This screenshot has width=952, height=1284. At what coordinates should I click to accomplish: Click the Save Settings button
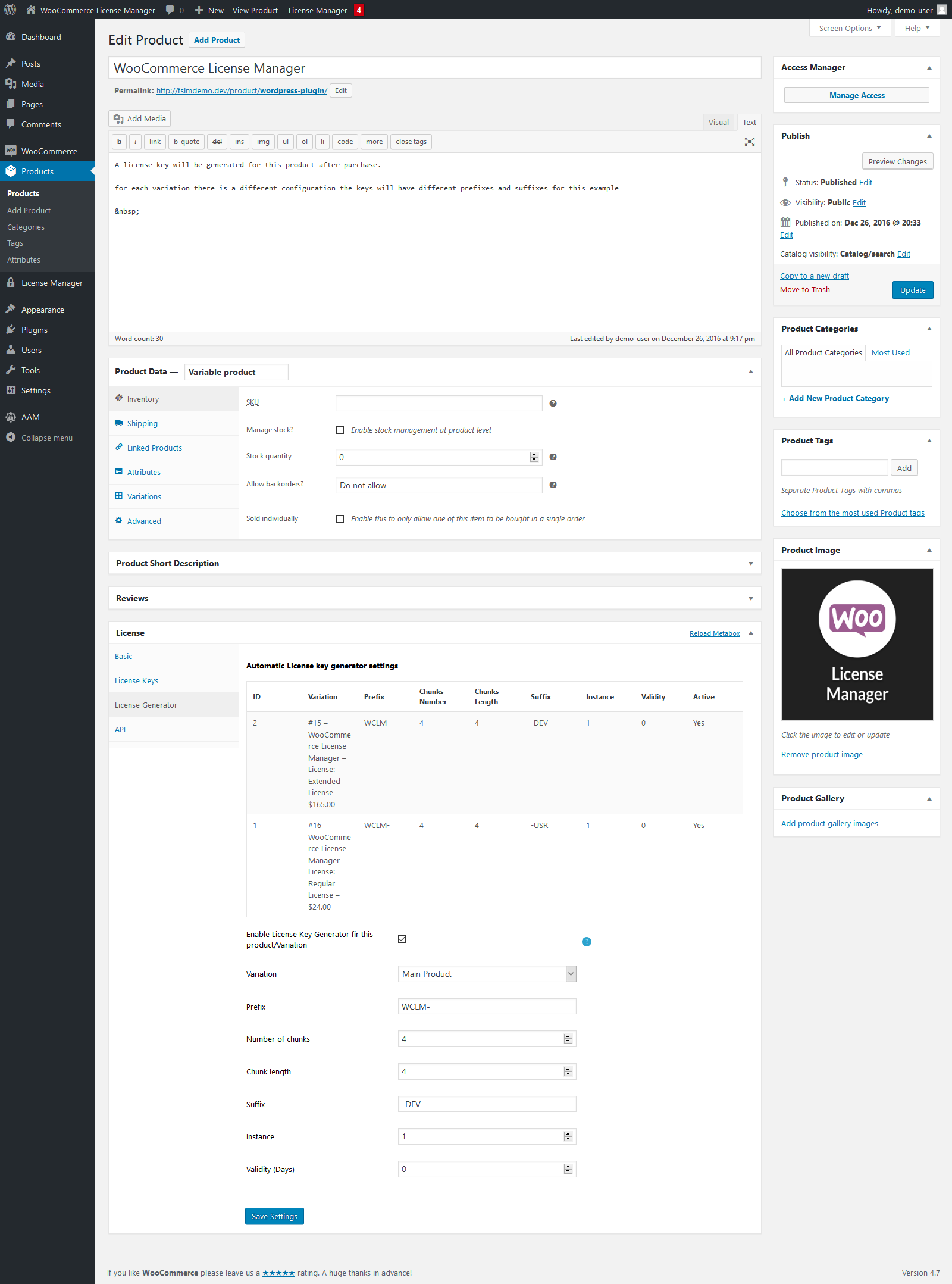[274, 1216]
